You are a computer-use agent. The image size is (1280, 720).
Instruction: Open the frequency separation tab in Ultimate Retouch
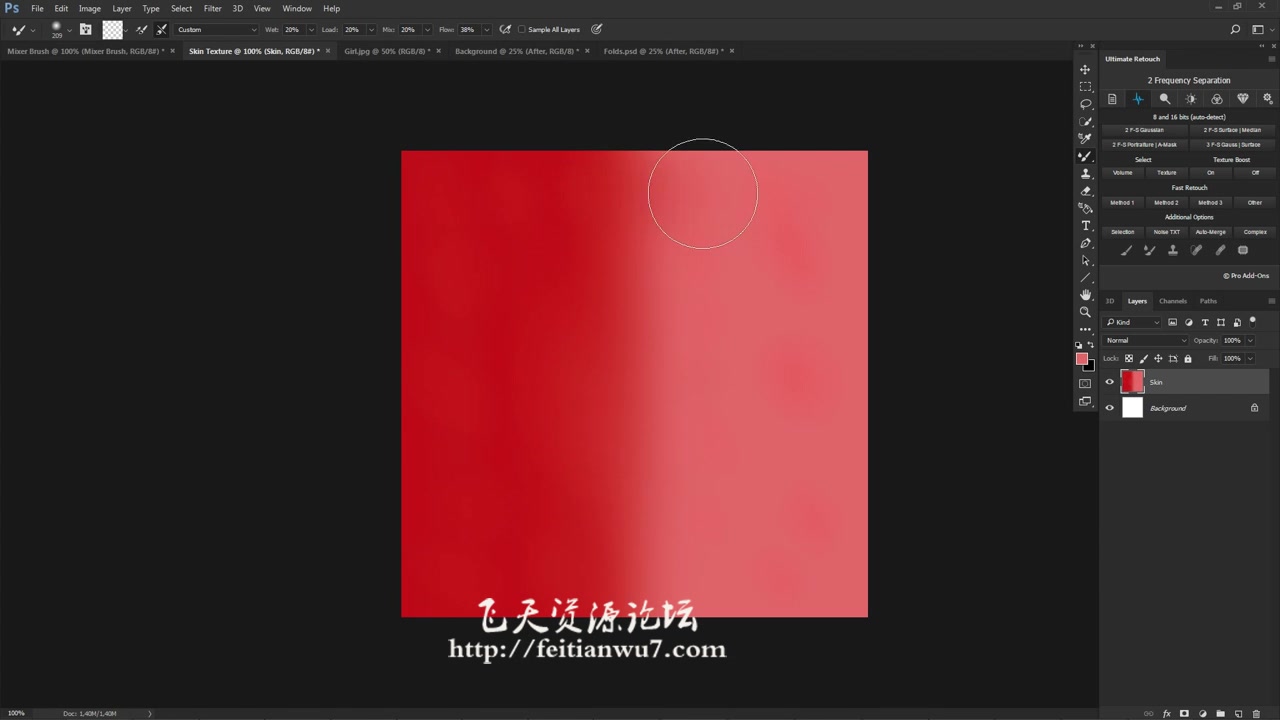pyautogui.click(x=1138, y=98)
